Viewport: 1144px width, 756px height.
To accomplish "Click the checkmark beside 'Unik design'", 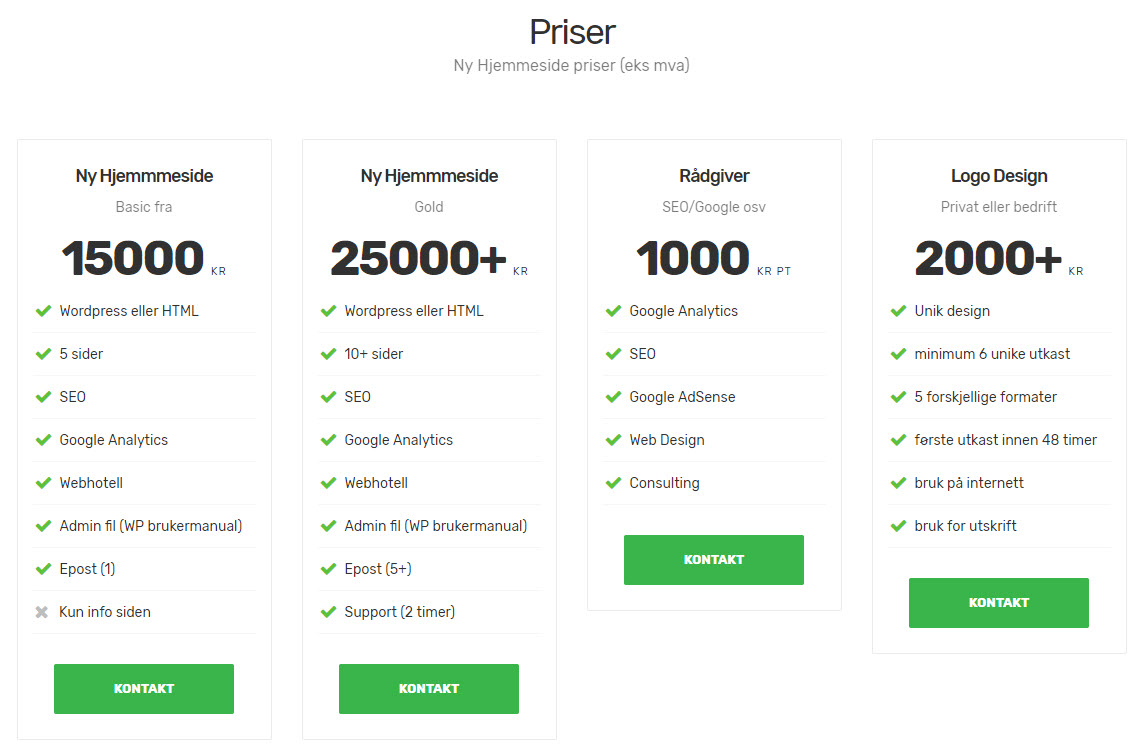I will [898, 311].
